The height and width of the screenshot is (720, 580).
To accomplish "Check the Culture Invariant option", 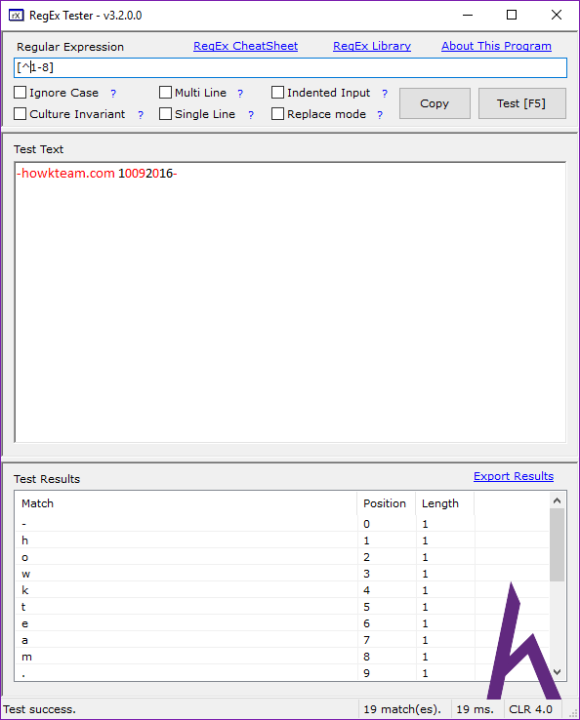I will click(20, 114).
